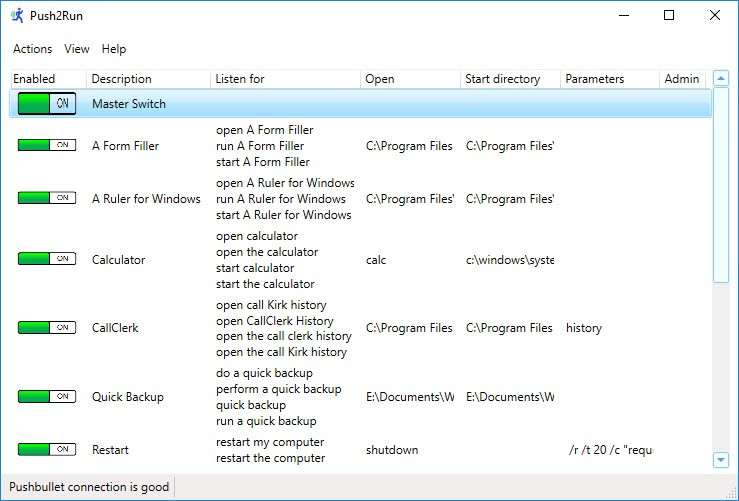Click 'open the calculator' phrase
739x501 pixels.
tap(267, 252)
